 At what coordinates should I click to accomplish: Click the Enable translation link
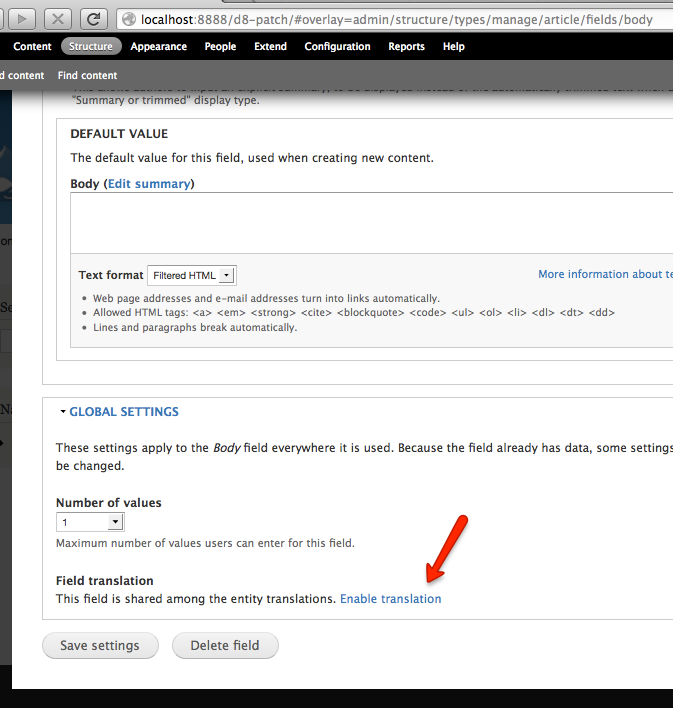pyautogui.click(x=391, y=599)
